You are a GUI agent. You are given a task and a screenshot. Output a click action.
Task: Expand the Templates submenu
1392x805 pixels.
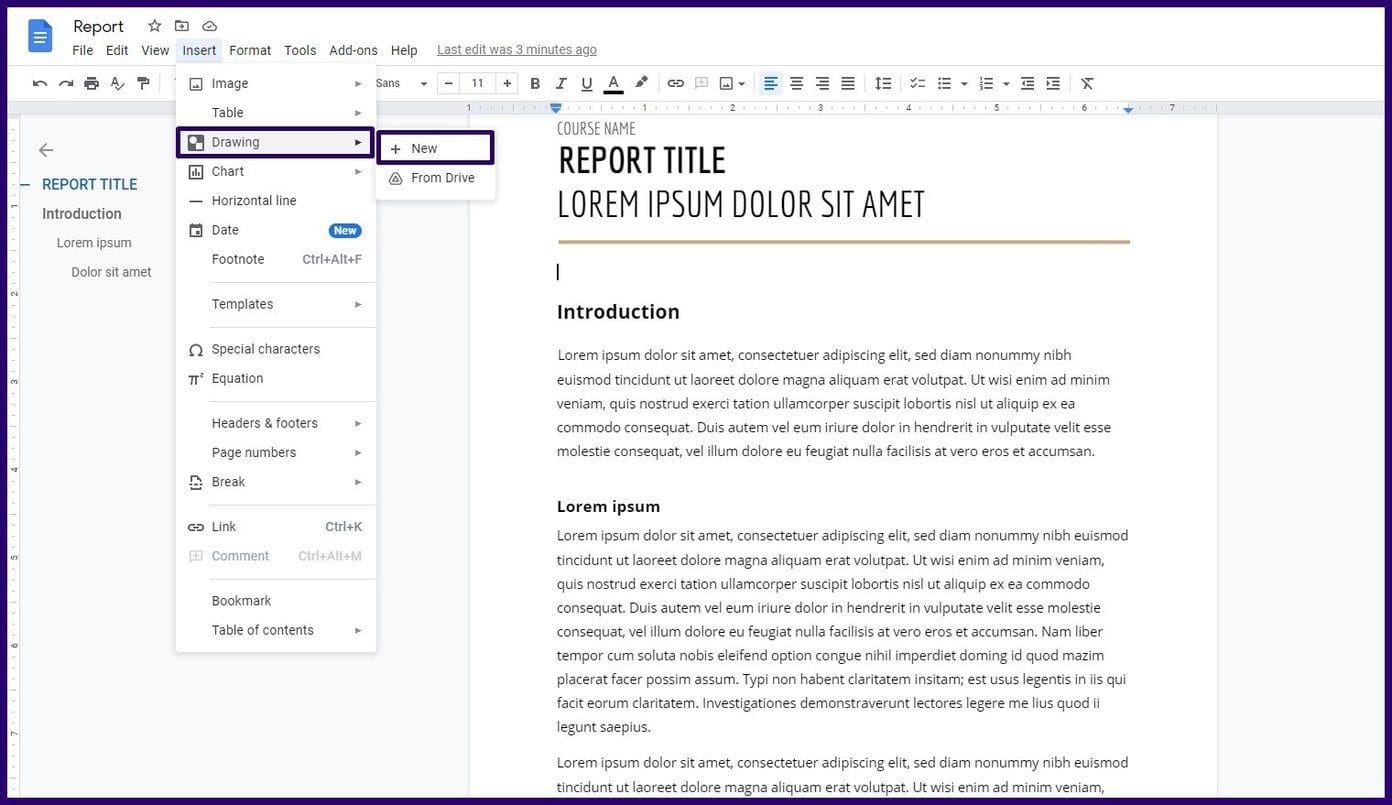coord(275,304)
